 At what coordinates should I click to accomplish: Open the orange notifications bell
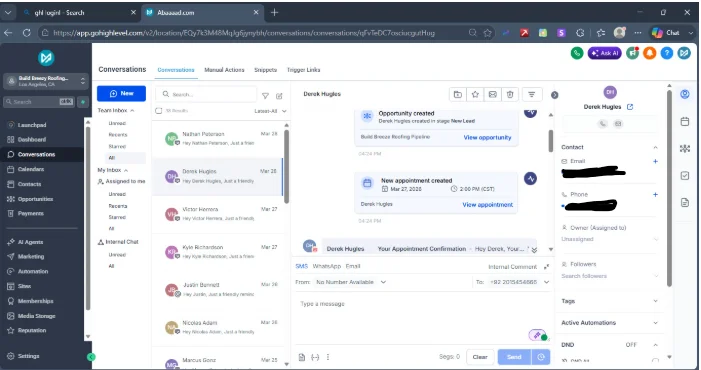coord(650,53)
